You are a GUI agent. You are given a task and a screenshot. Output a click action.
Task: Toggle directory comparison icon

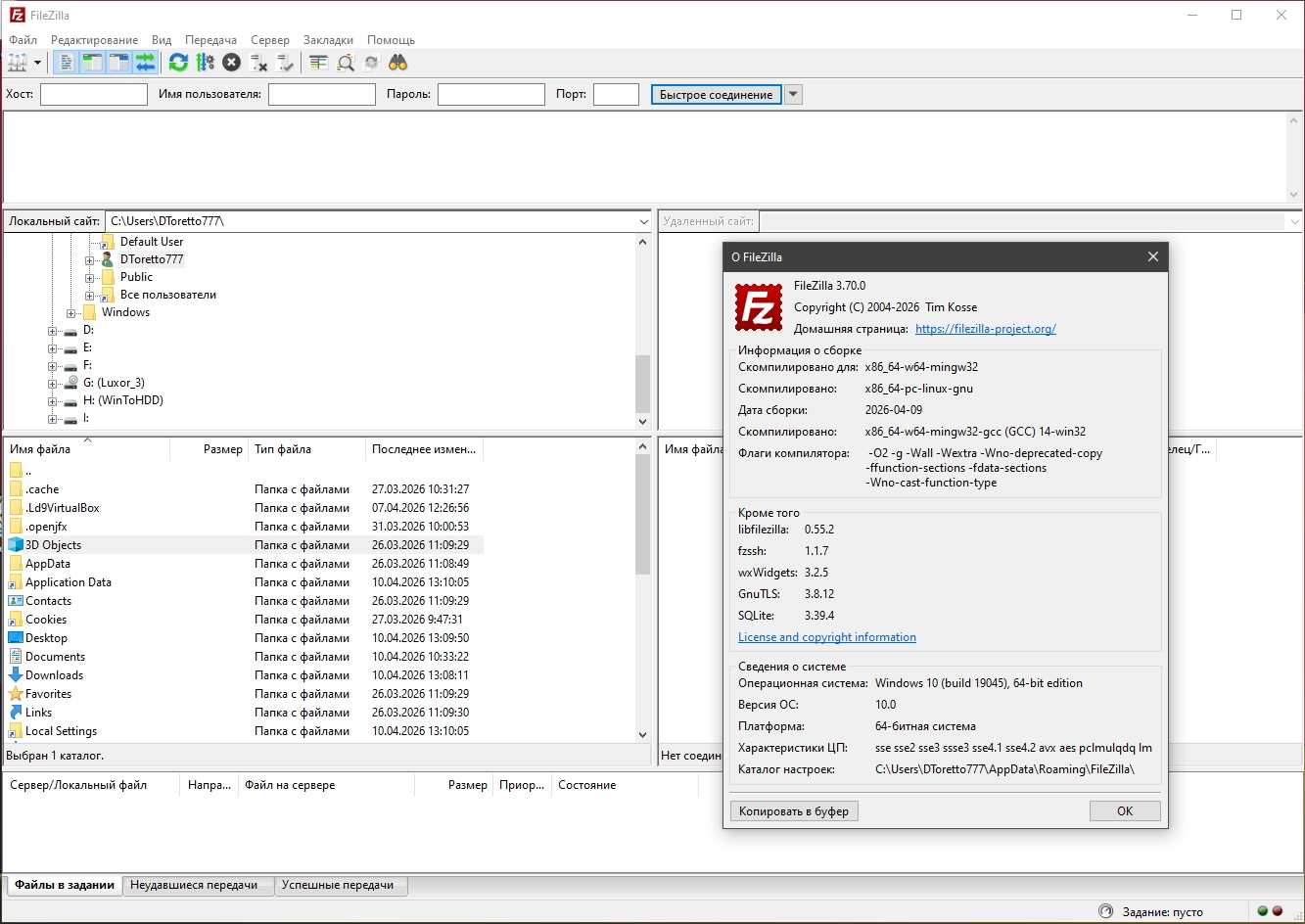tap(346, 63)
